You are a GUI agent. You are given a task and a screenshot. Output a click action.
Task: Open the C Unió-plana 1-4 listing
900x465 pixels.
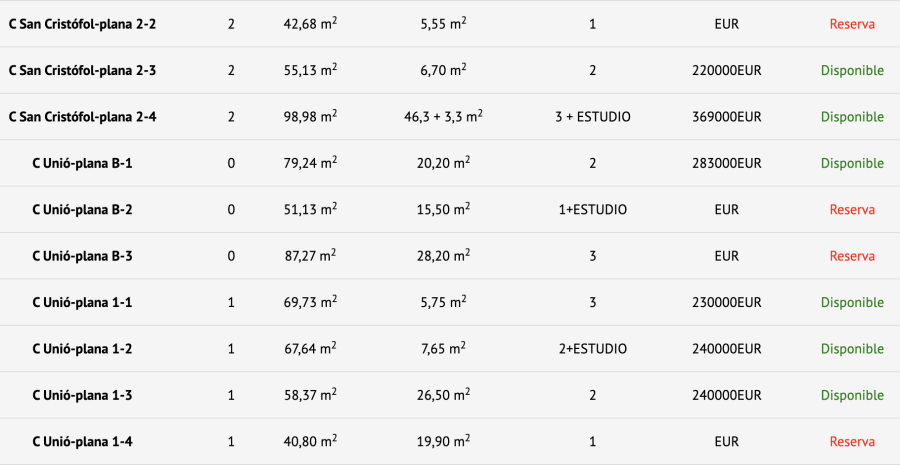[x=82, y=441]
